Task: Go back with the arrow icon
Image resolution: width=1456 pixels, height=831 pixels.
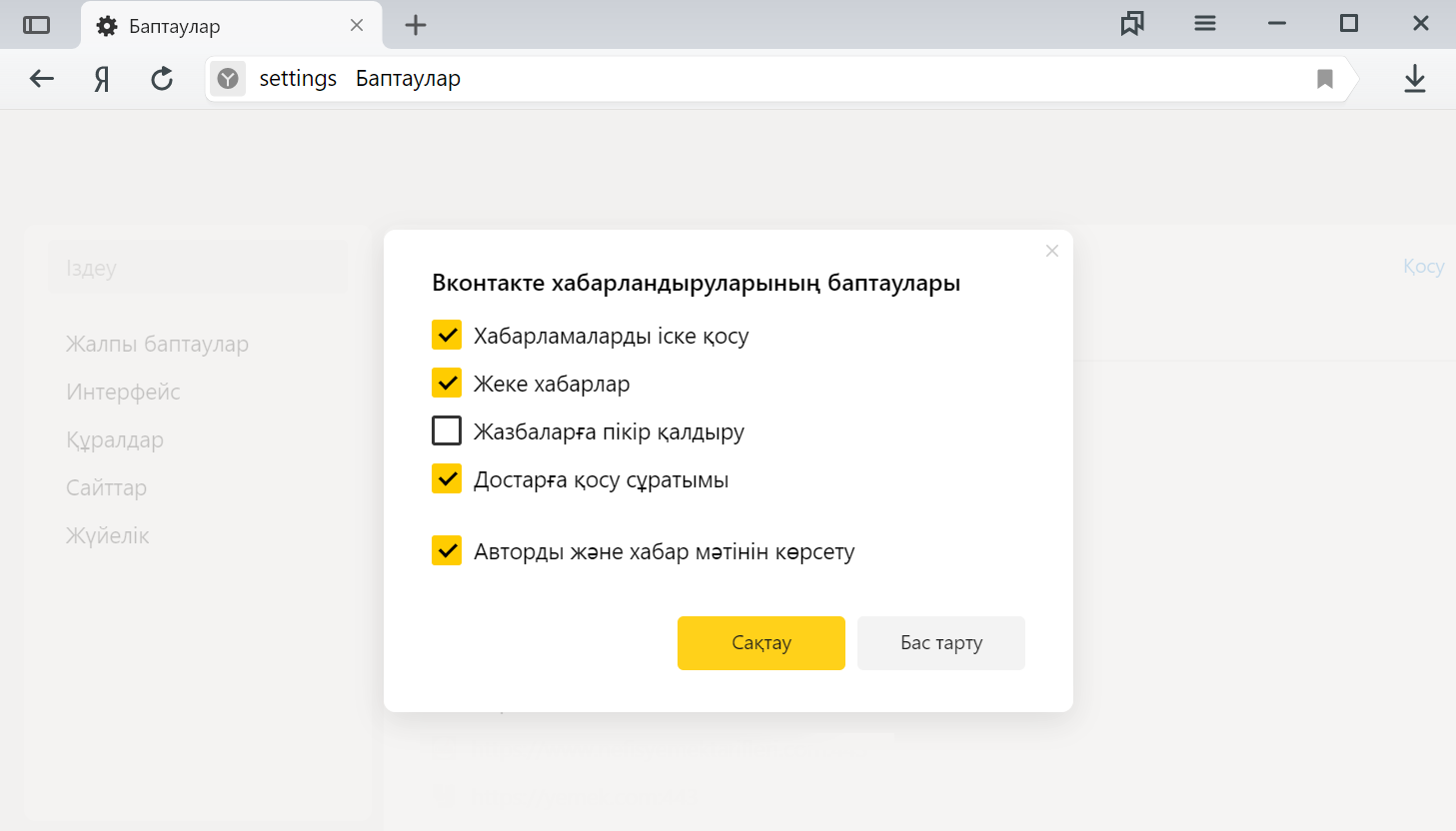Action: coord(42,79)
